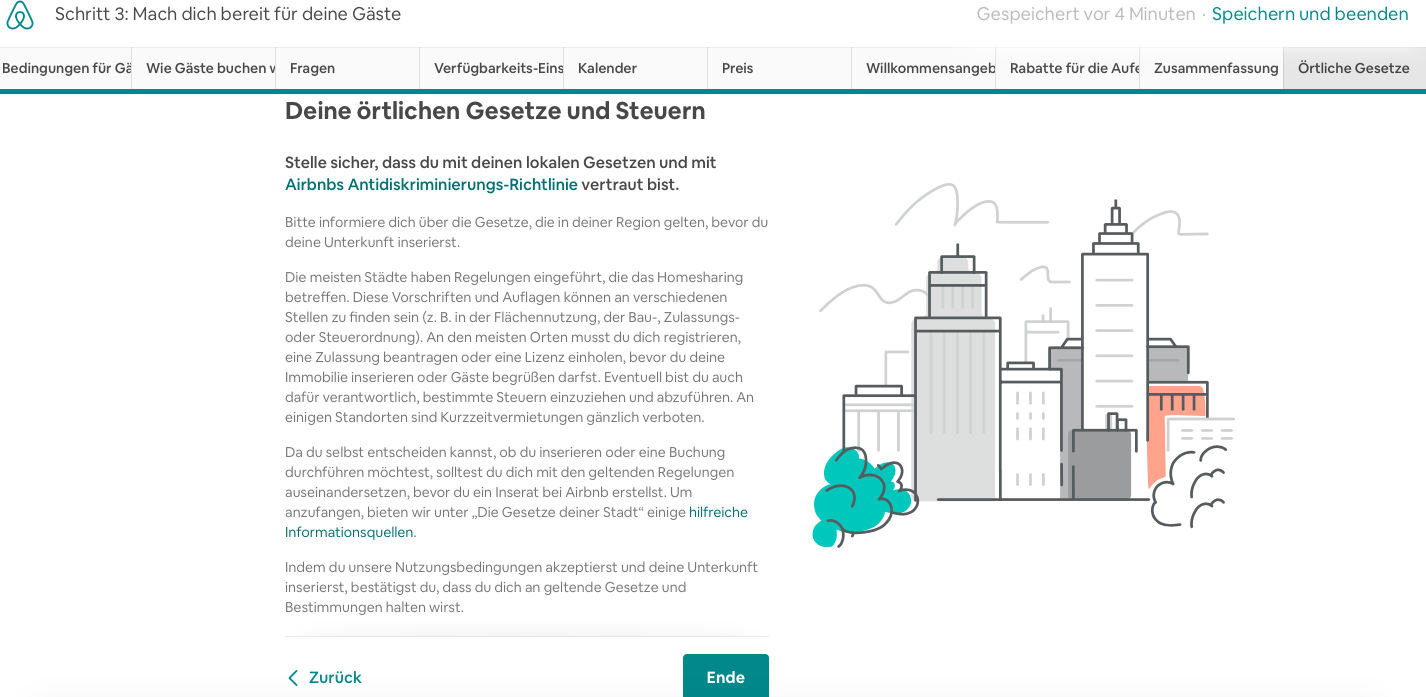Switch to the Preis tab
This screenshot has height=697, width=1426.
click(x=779, y=68)
